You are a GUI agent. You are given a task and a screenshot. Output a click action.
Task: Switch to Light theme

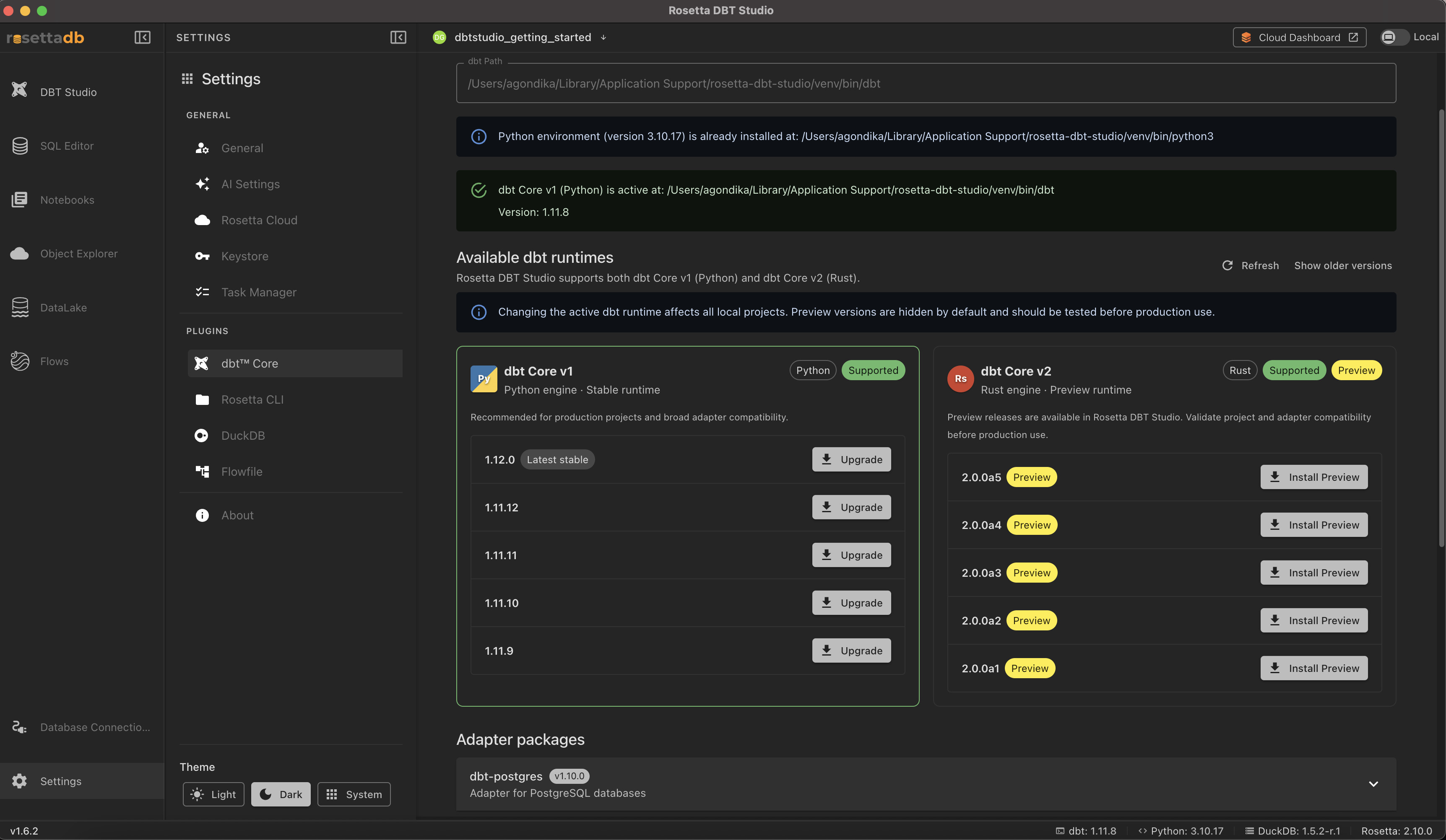pyautogui.click(x=213, y=794)
